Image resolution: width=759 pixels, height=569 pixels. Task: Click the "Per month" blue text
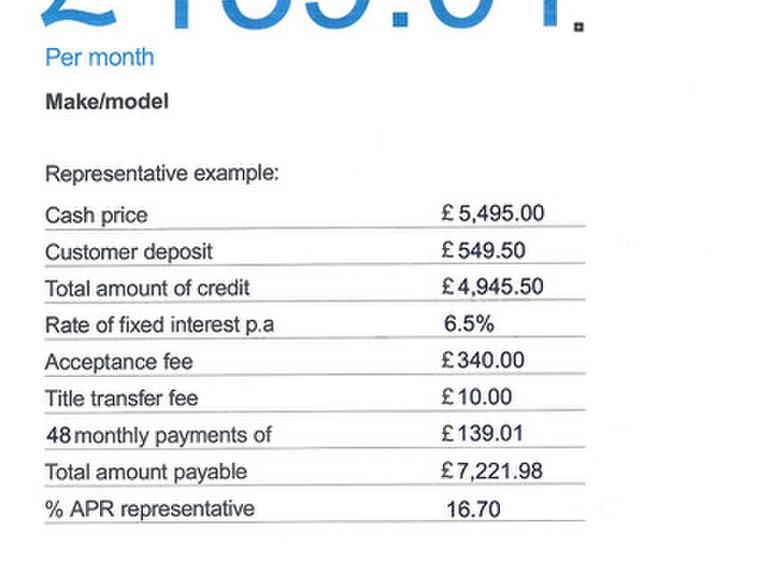99,57
